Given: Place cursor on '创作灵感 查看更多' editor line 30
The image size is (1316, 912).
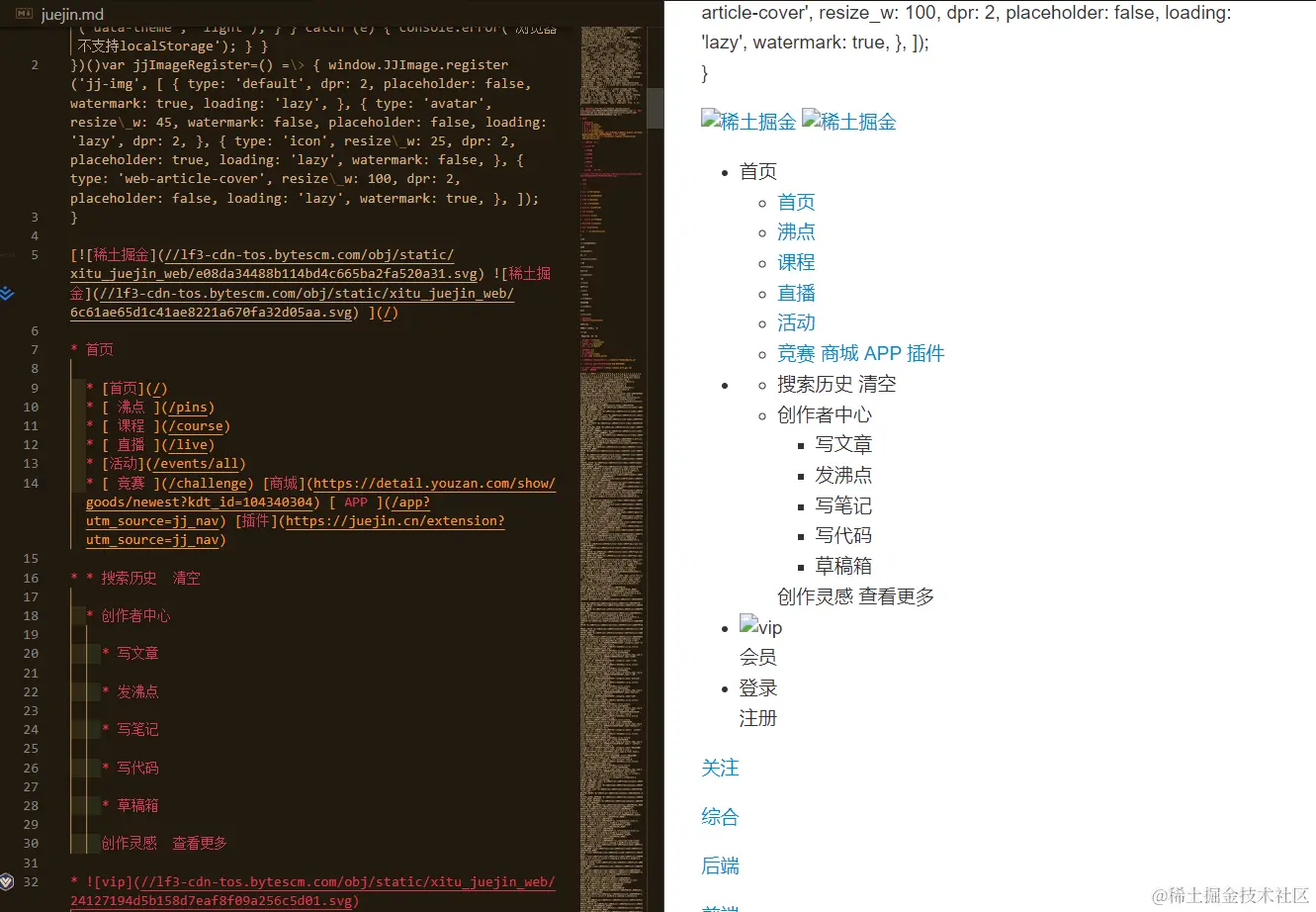Looking at the screenshot, I should pyautogui.click(x=164, y=843).
